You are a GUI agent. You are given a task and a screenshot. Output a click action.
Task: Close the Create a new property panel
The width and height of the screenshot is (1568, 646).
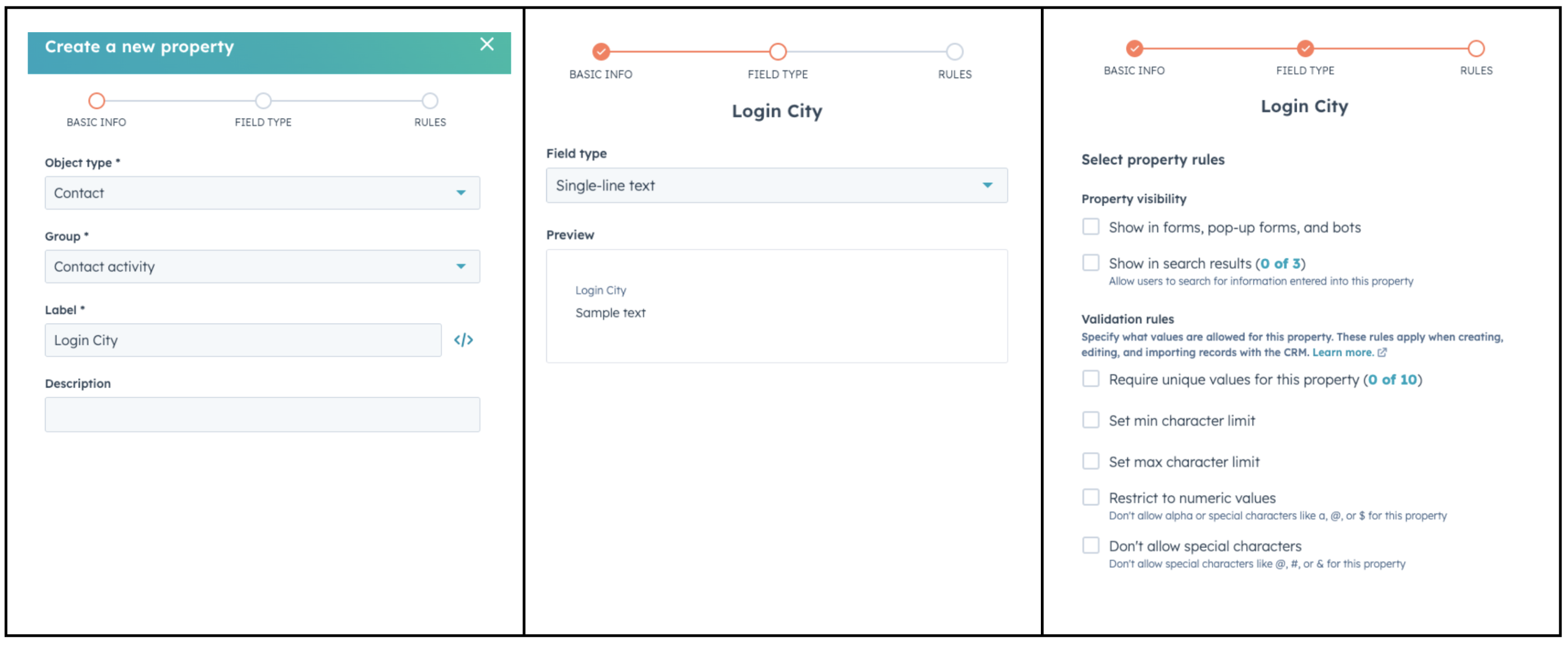coord(486,44)
